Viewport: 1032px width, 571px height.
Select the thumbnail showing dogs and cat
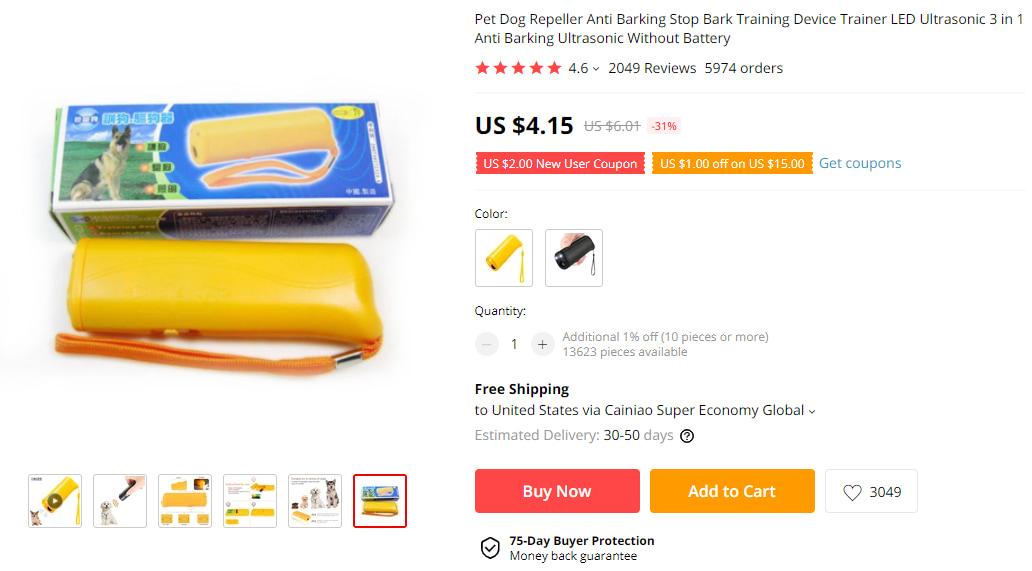[x=315, y=501]
